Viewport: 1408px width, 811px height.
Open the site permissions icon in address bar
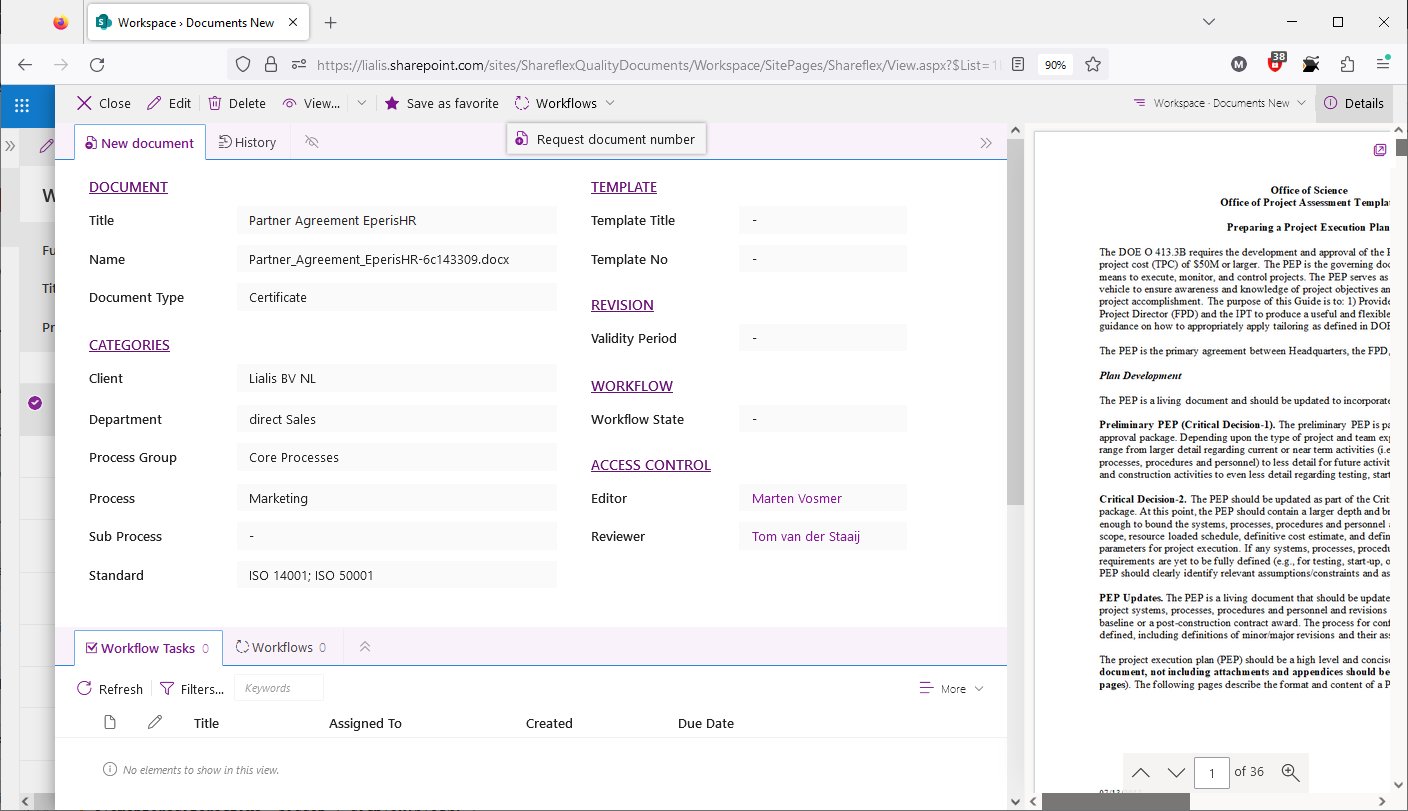pos(298,64)
